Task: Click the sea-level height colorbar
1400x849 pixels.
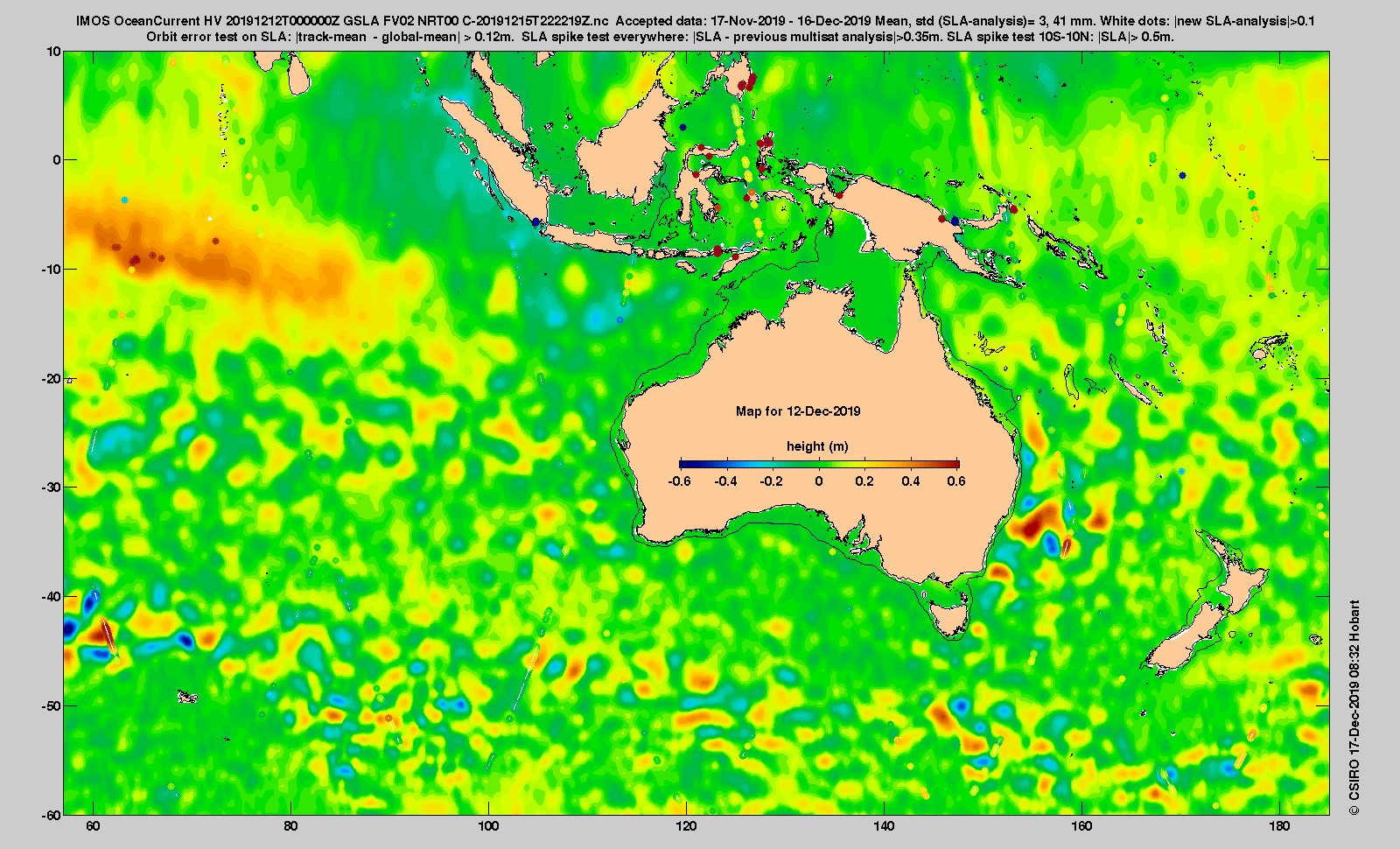Action: click(819, 465)
